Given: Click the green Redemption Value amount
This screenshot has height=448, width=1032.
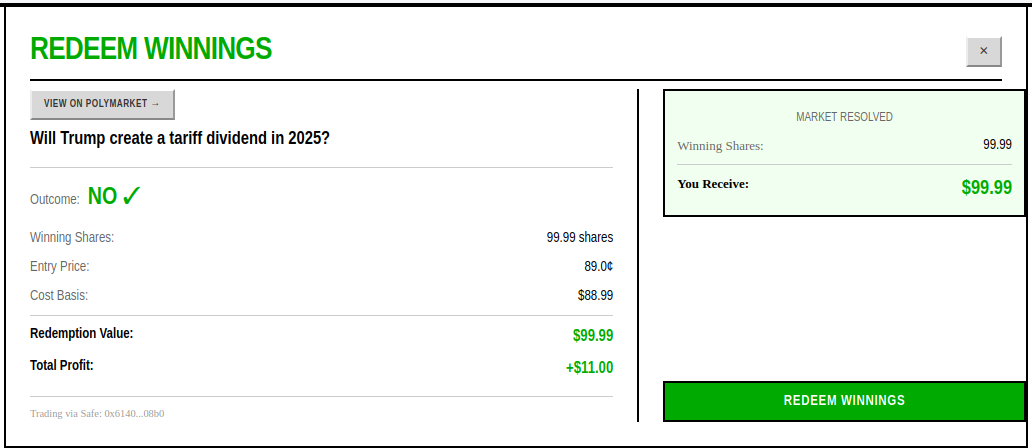Looking at the screenshot, I should pyautogui.click(x=593, y=336).
